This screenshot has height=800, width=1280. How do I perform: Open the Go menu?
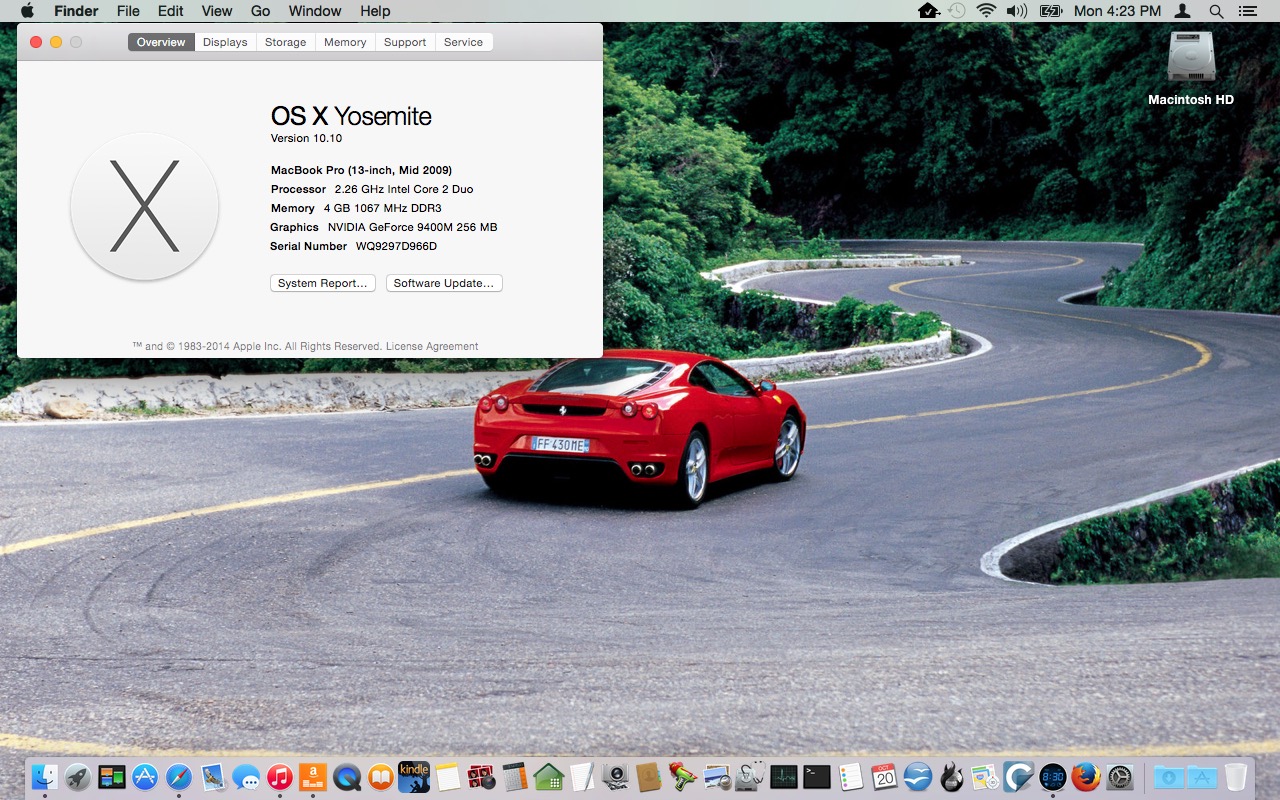click(x=260, y=11)
